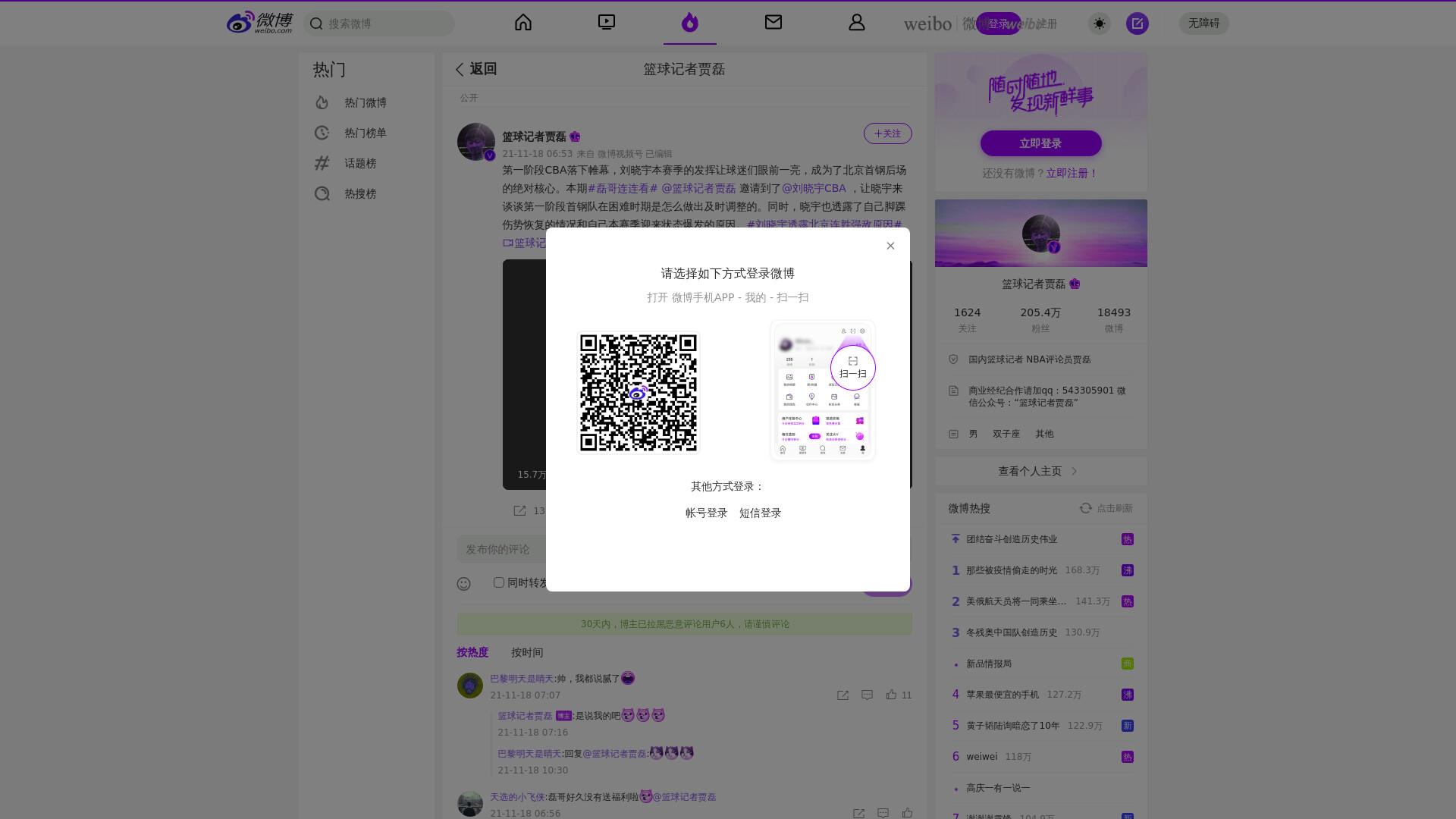Open the #磊哥连连看# hashtag link
Viewport: 1456px width, 819px height.
point(623,188)
